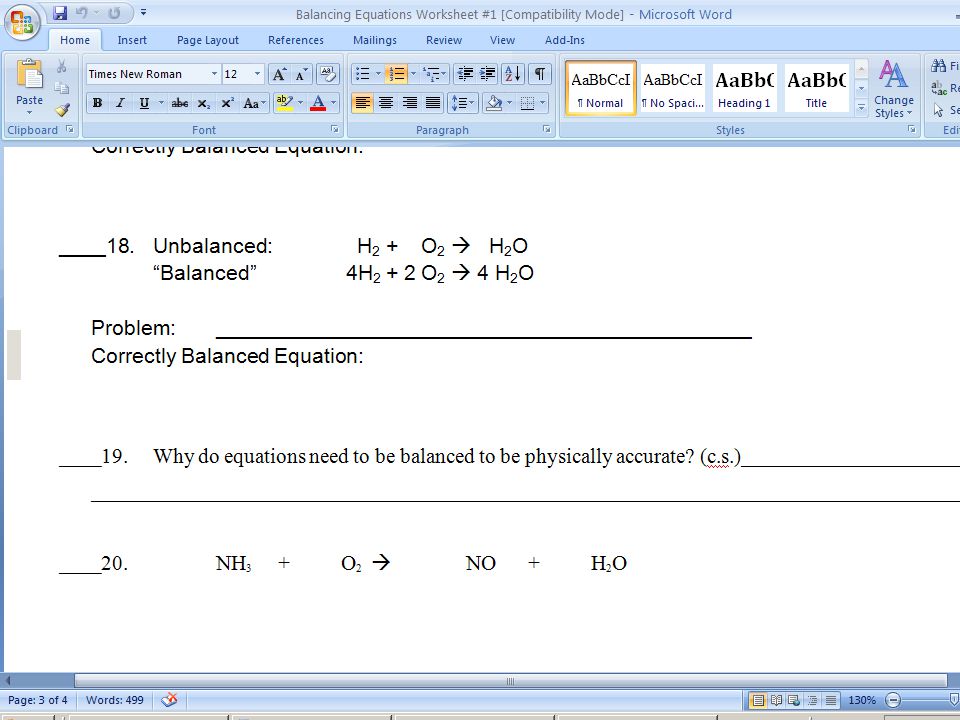
Task: Increase the paragraph indent
Action: pos(488,74)
